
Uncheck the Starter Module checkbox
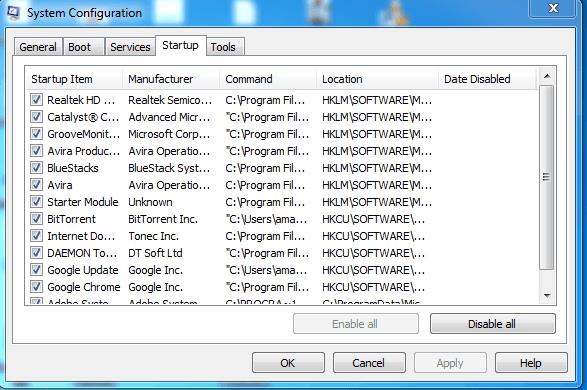pyautogui.click(x=36, y=202)
